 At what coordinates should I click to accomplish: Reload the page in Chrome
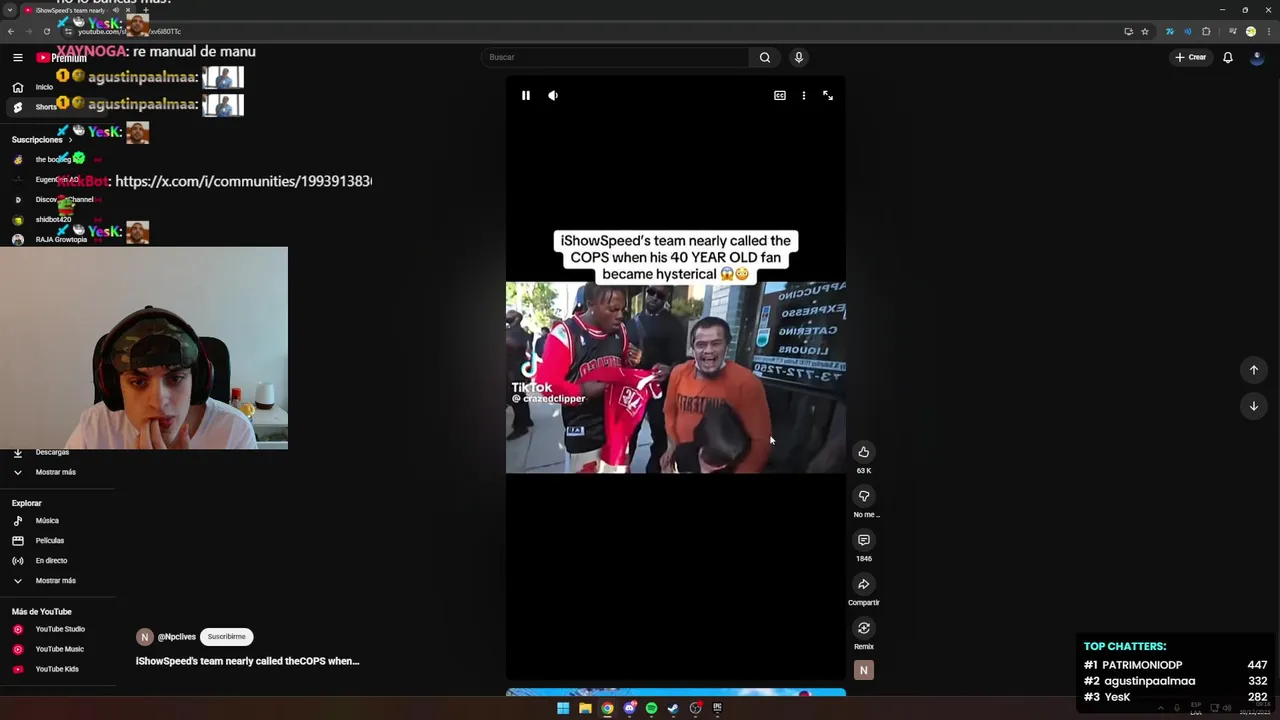(x=46, y=31)
